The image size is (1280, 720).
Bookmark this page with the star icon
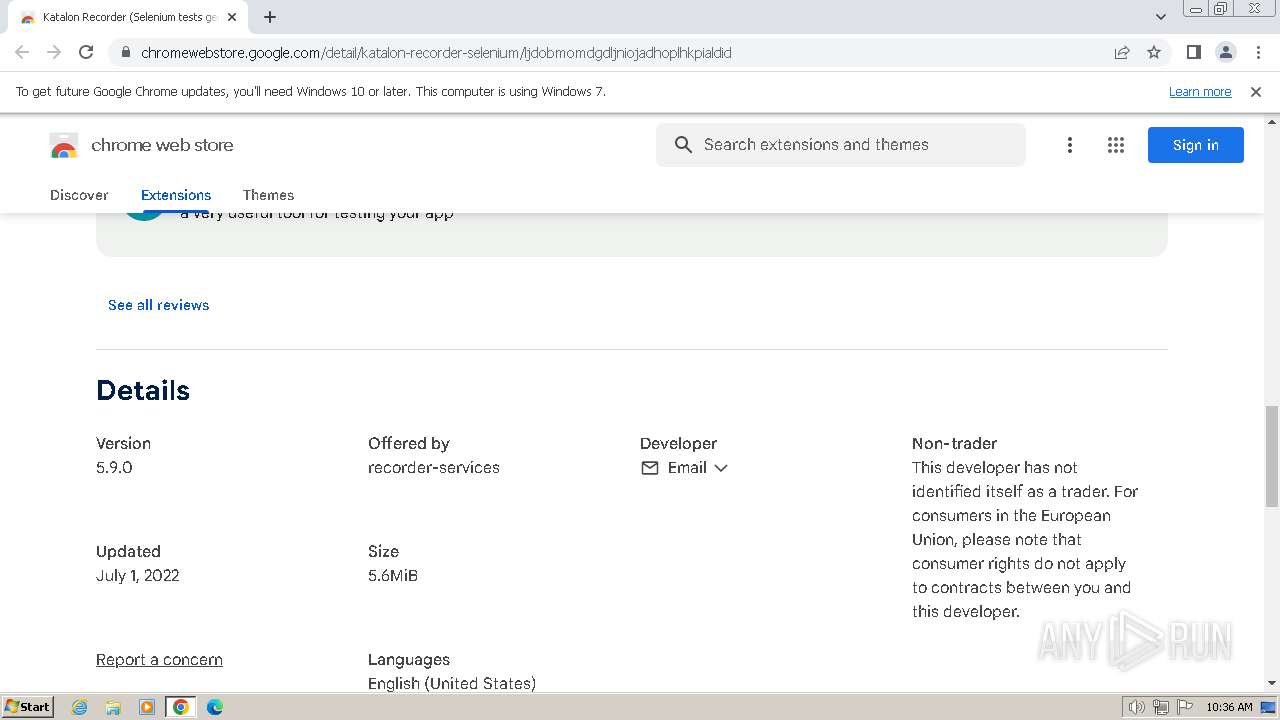[1154, 52]
